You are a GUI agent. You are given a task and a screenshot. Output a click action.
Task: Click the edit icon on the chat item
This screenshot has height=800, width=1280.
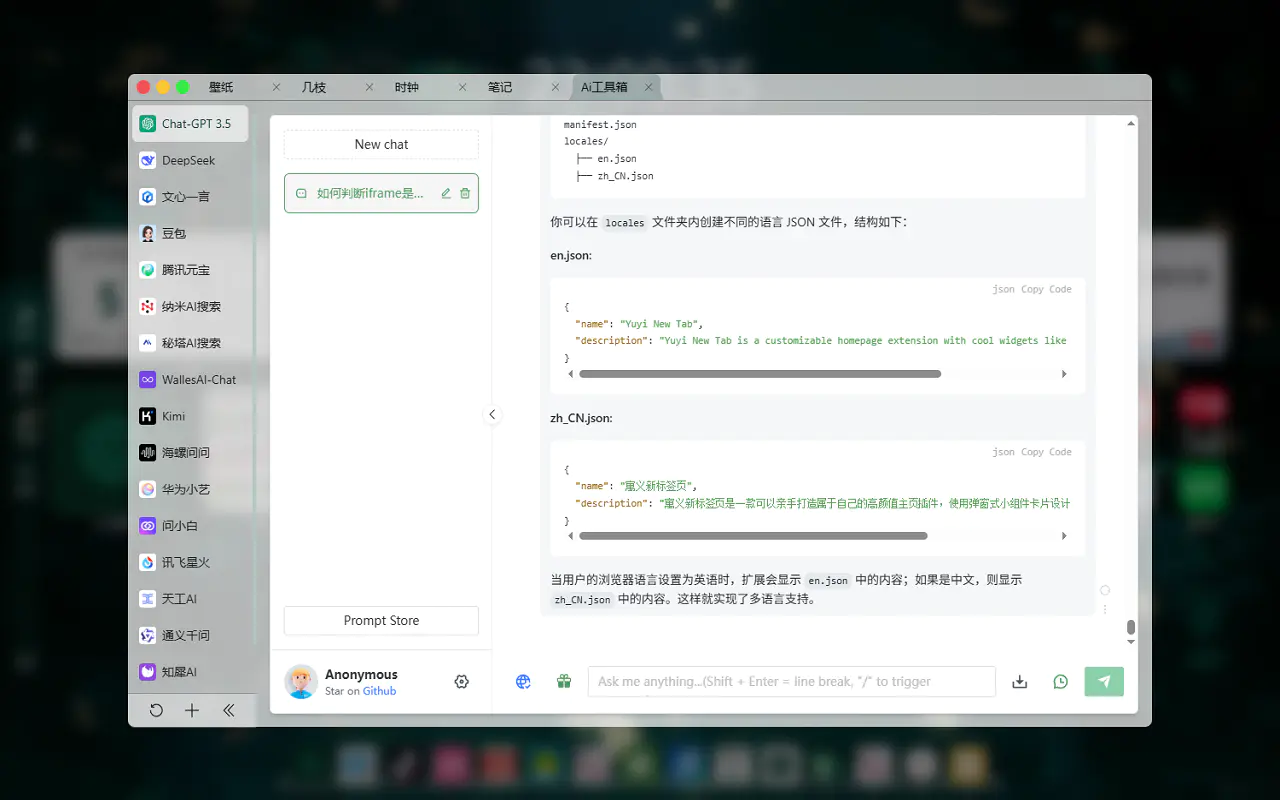coord(446,194)
